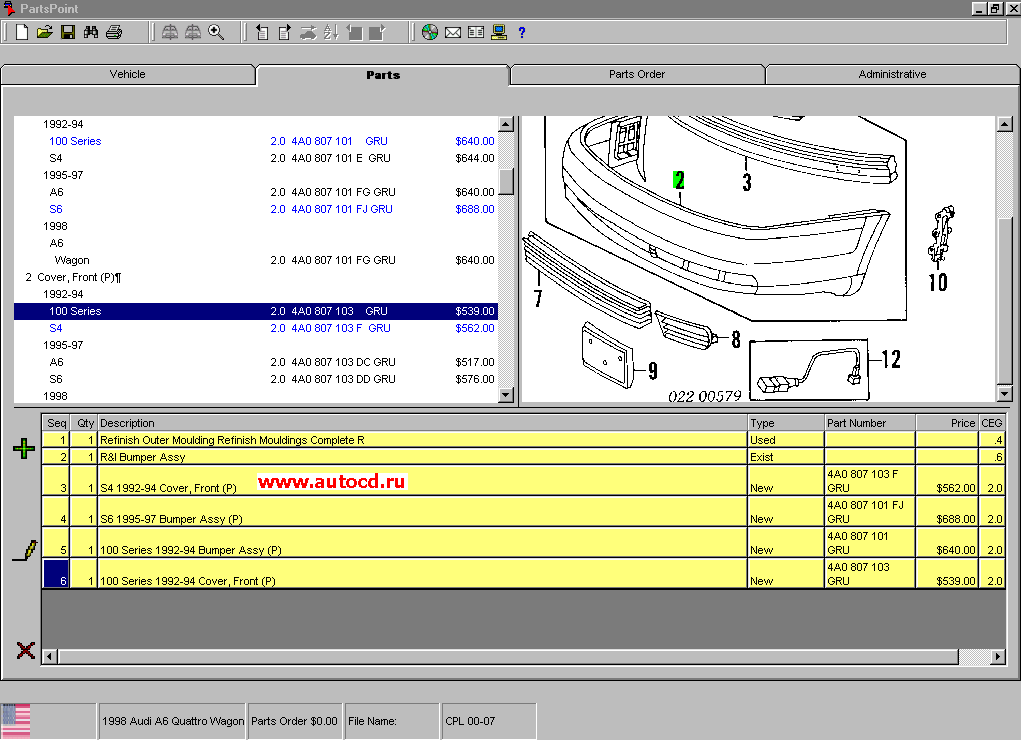Select A6 4A0 807 103 DC row
This screenshot has width=1021, height=740.
(x=255, y=362)
